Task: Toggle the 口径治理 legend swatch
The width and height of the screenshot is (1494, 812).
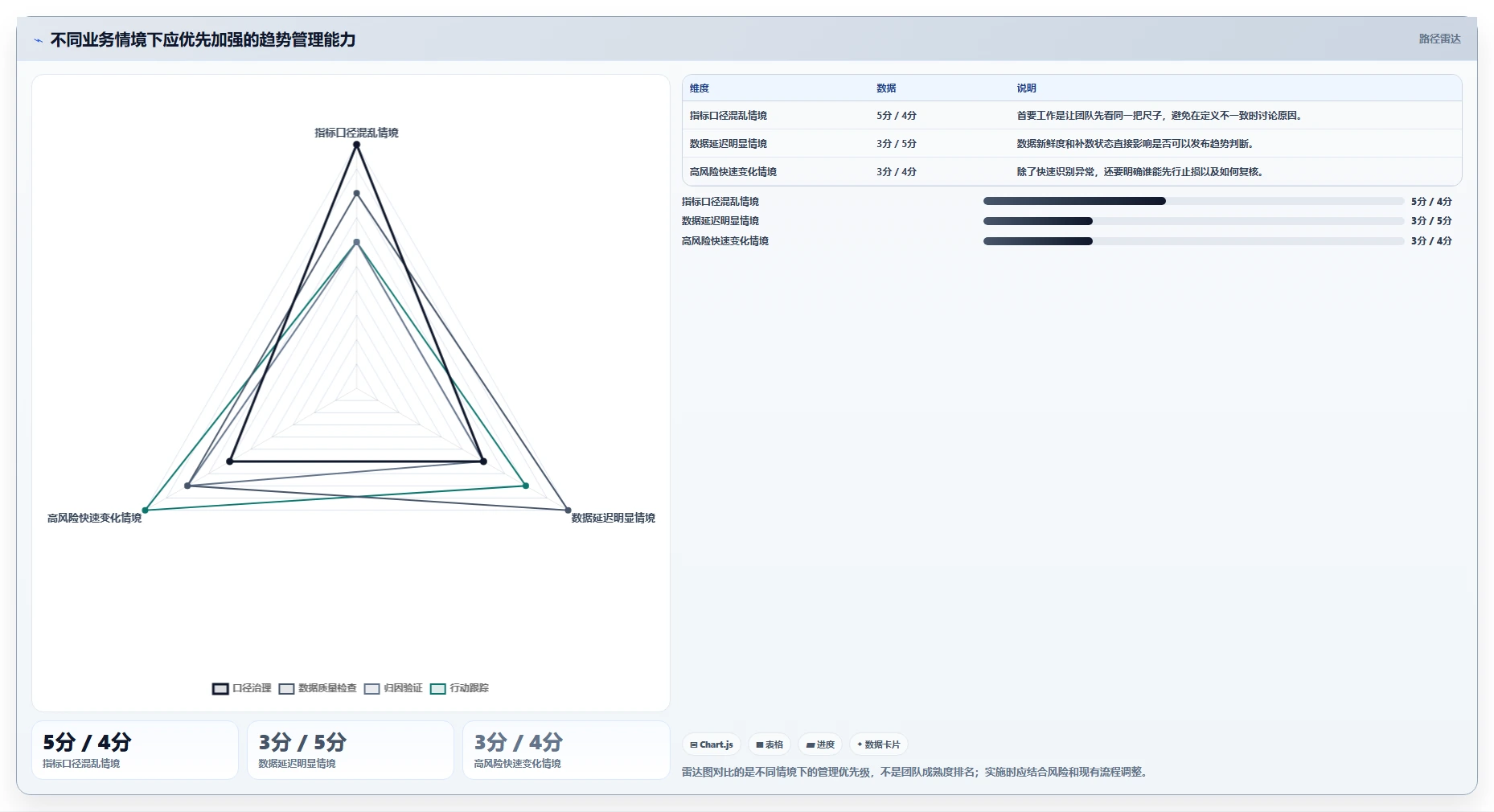Action: pos(220,689)
